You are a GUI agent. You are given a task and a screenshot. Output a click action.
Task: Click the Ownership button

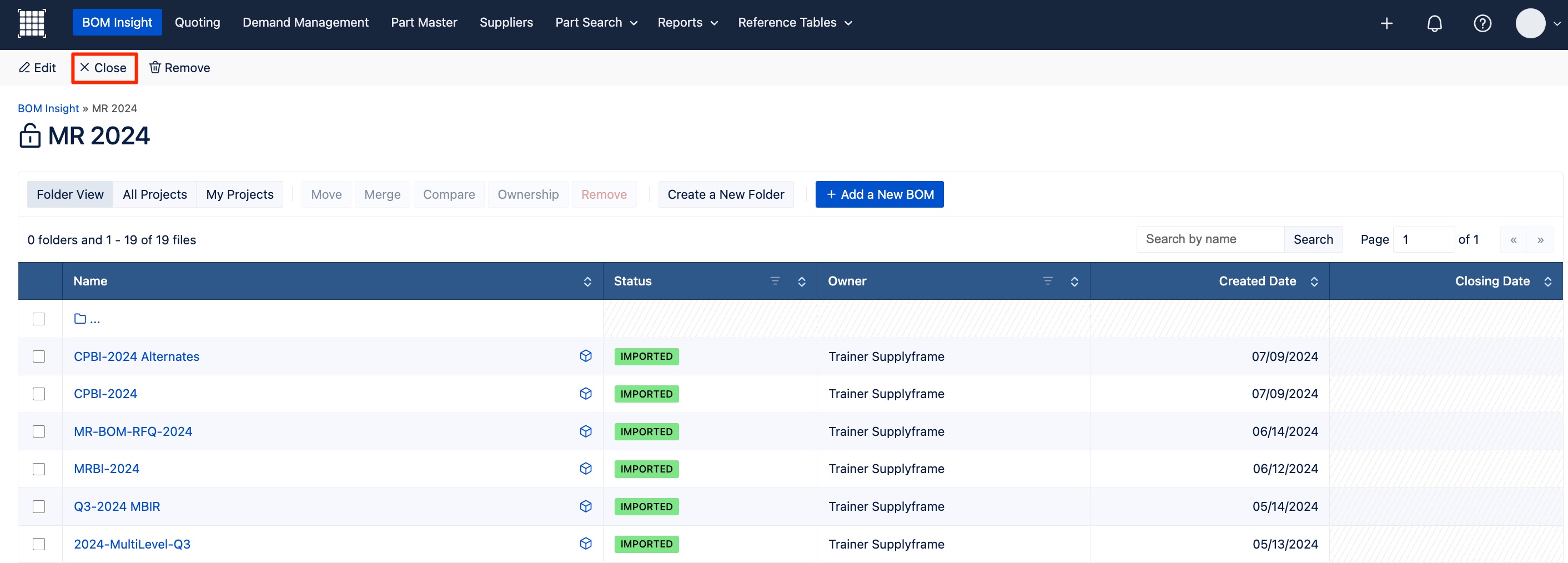tap(527, 195)
